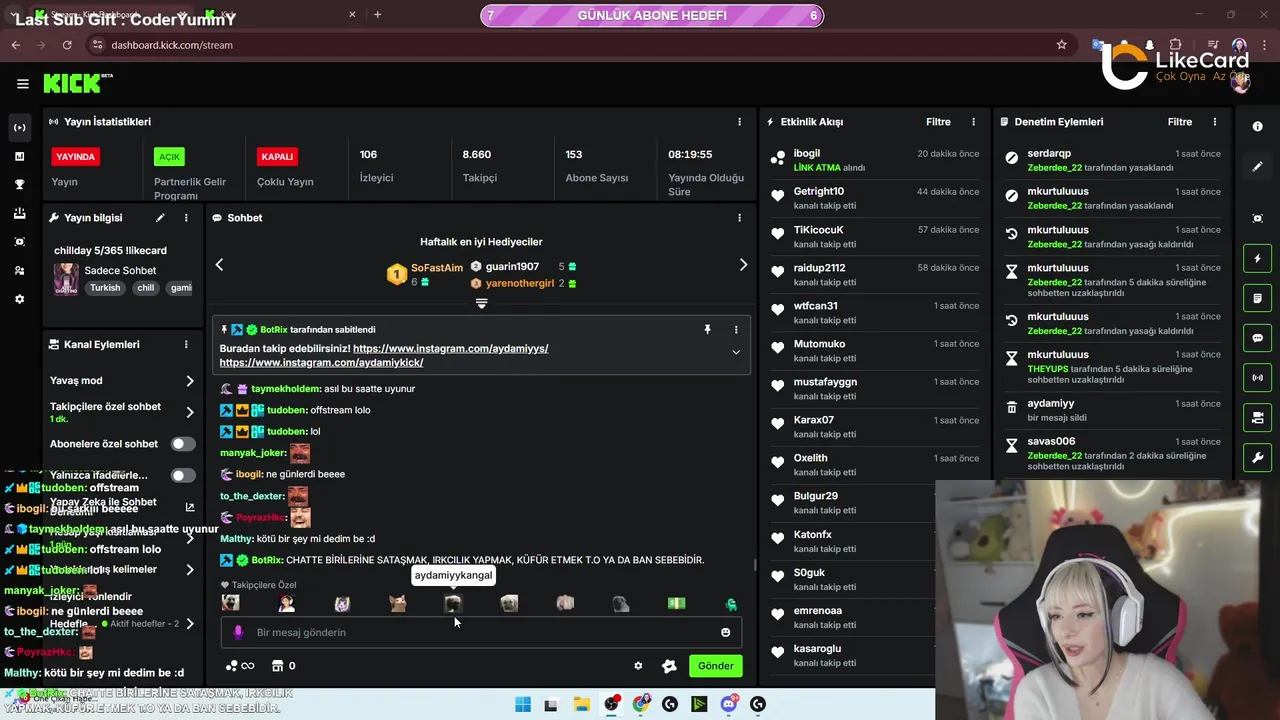Open Filtre in Denetim Eylemleri panel
The height and width of the screenshot is (720, 1280).
(x=1180, y=121)
